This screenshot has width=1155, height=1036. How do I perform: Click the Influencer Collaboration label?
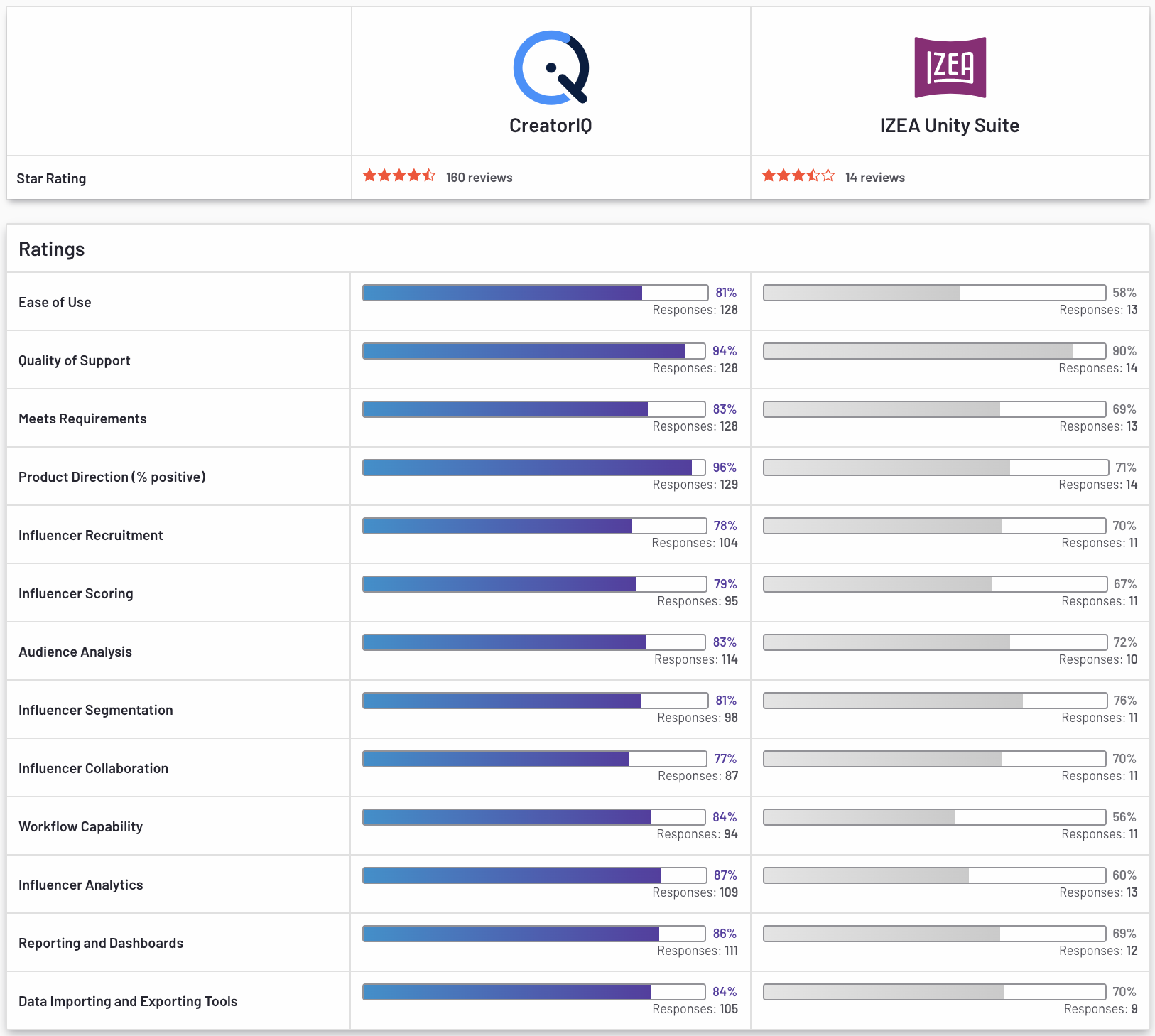94,769
